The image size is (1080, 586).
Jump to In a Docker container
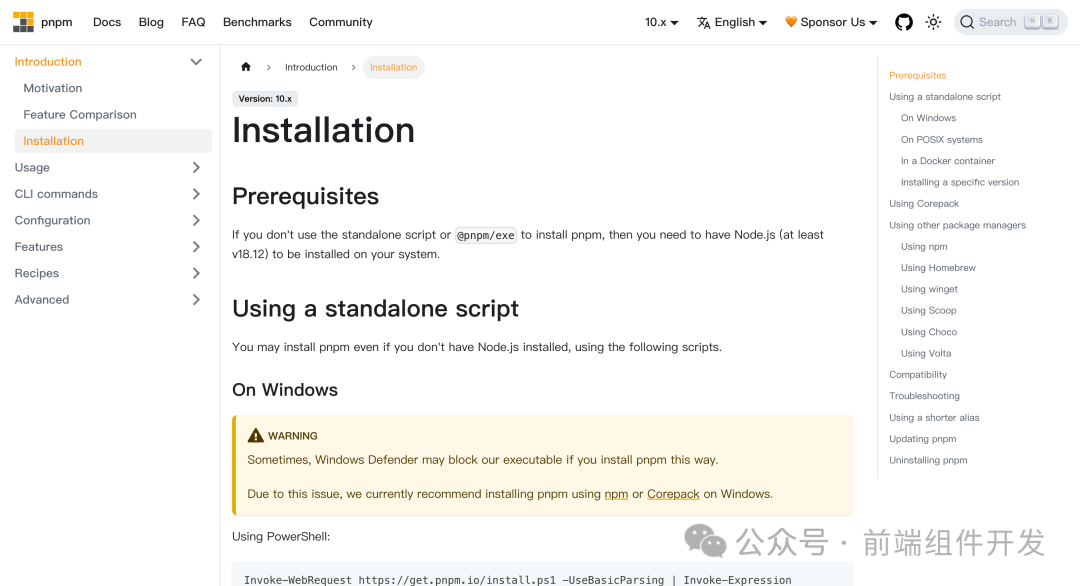tap(948, 160)
